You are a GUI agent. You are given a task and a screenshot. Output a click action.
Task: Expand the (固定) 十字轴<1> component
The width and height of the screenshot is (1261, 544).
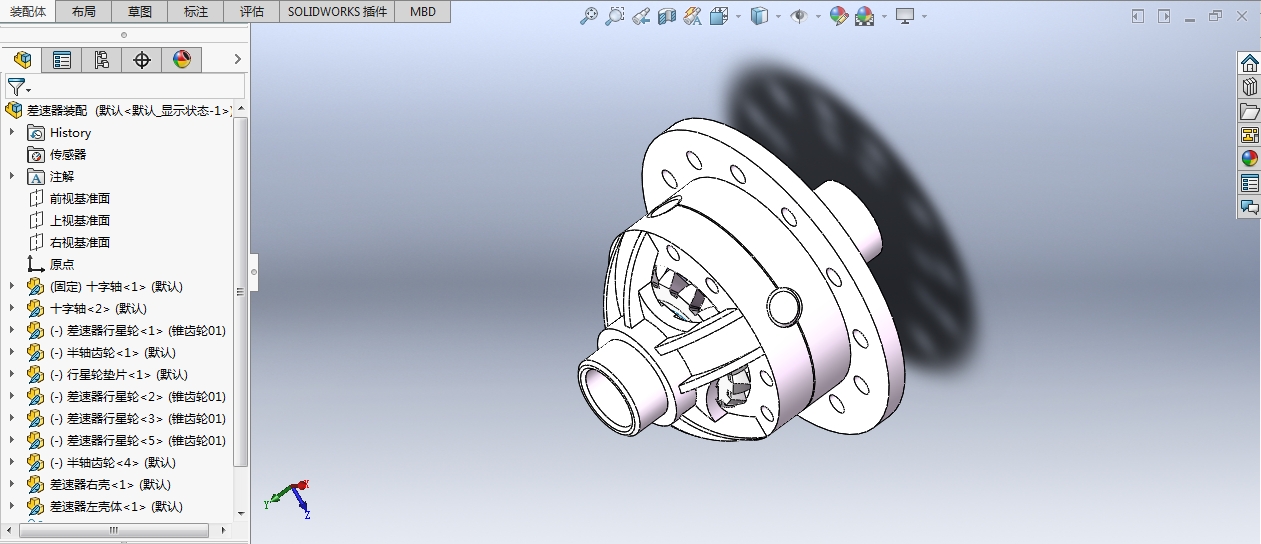click(12, 286)
